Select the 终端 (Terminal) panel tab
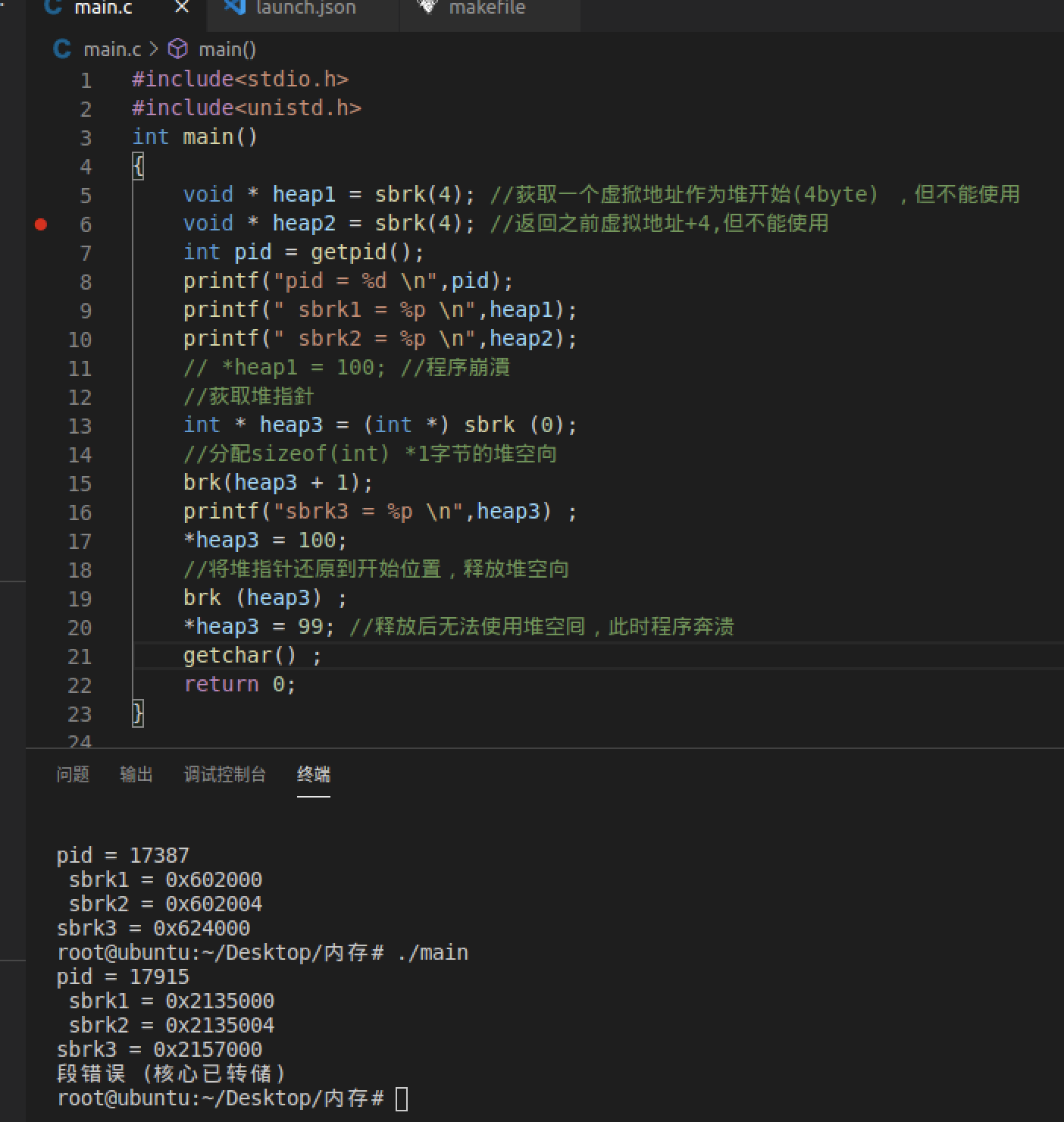 point(314,774)
